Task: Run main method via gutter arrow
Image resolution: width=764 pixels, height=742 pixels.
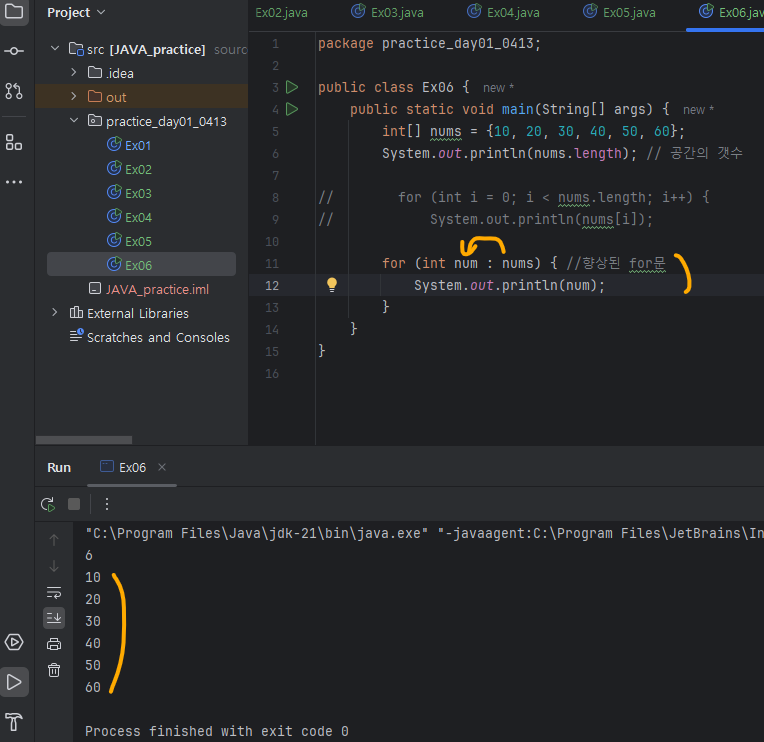Action: pyautogui.click(x=292, y=109)
